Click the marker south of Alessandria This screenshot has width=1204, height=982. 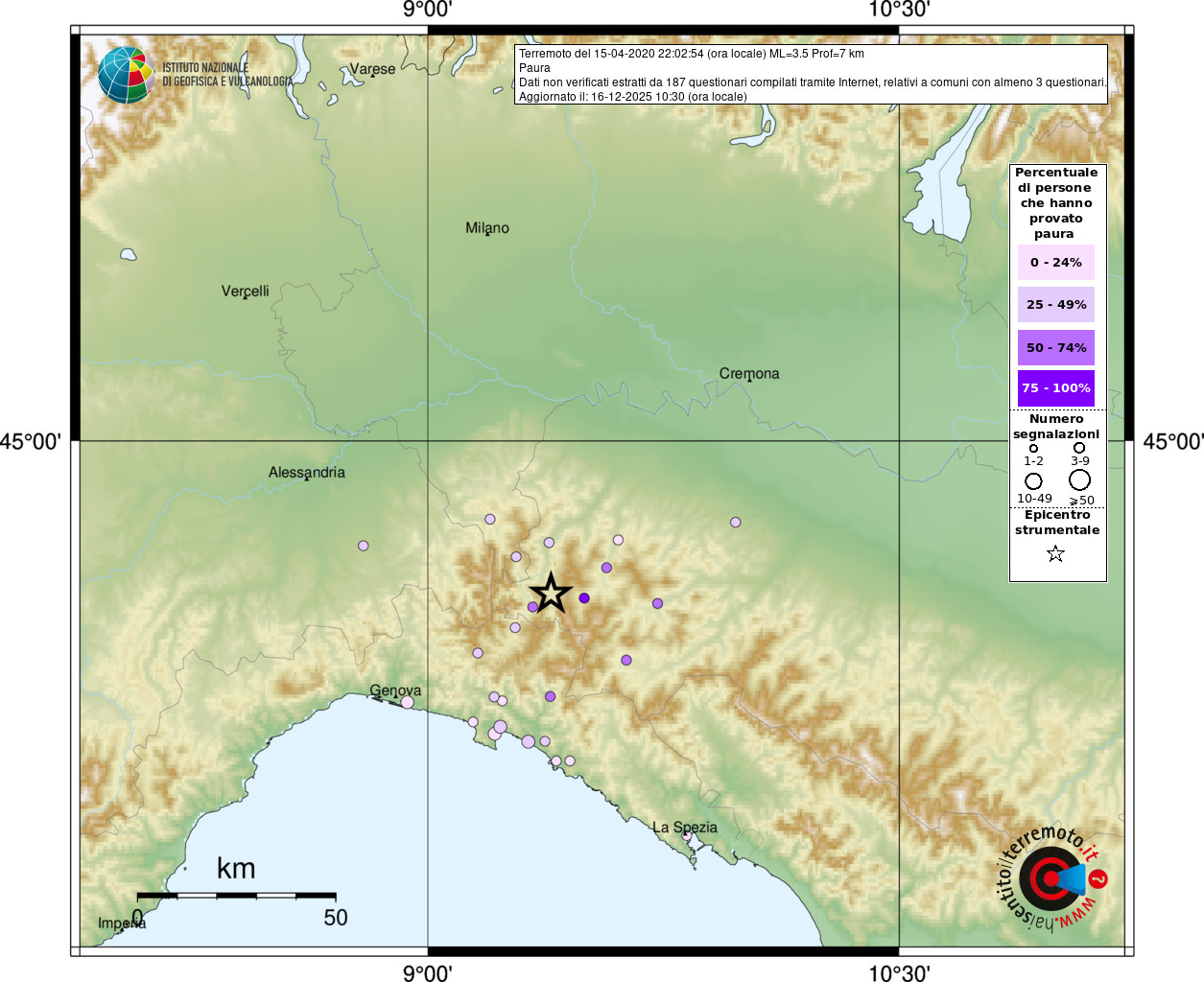[x=364, y=546]
